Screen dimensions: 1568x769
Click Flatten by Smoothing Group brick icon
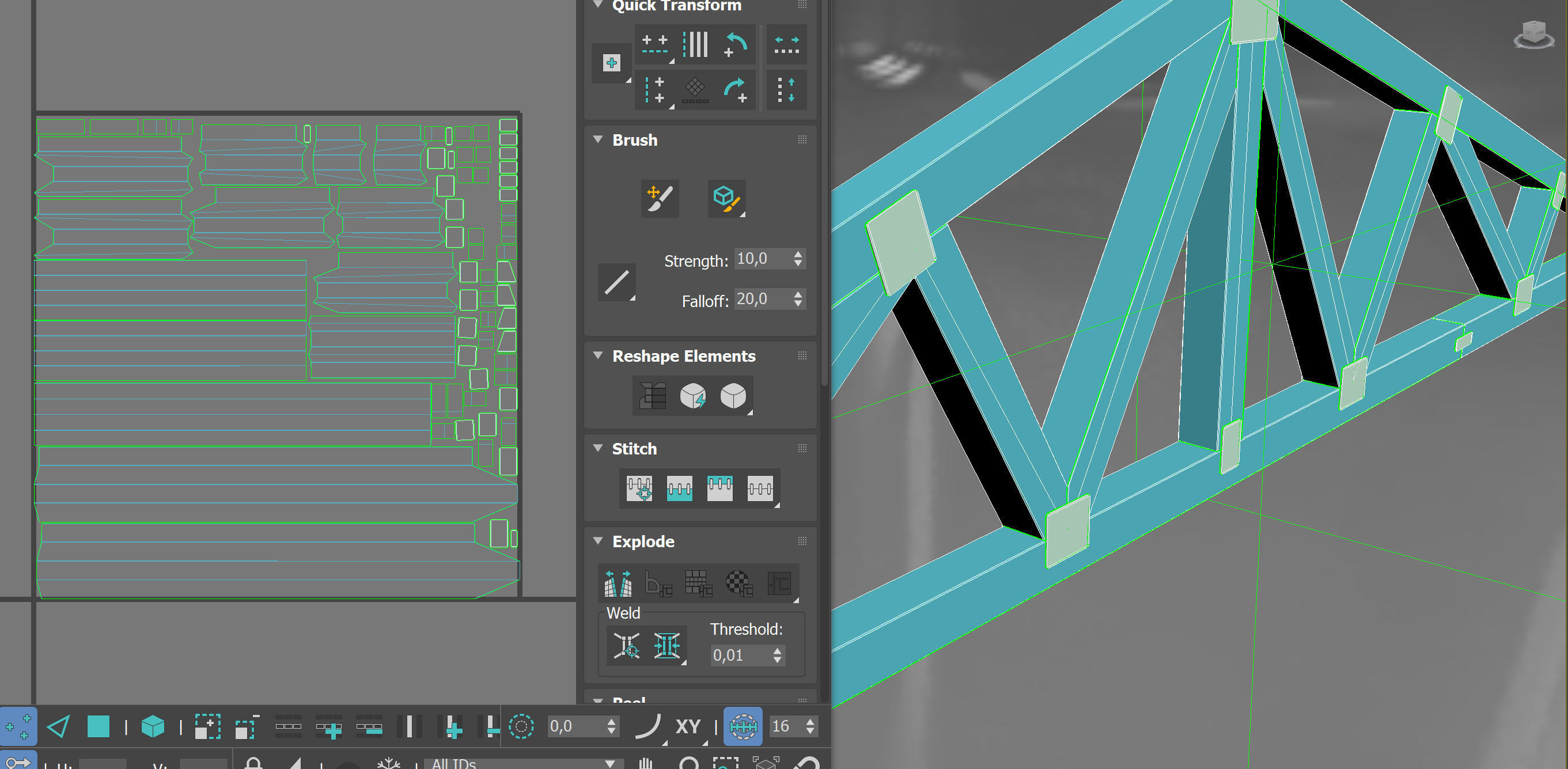pos(698,584)
